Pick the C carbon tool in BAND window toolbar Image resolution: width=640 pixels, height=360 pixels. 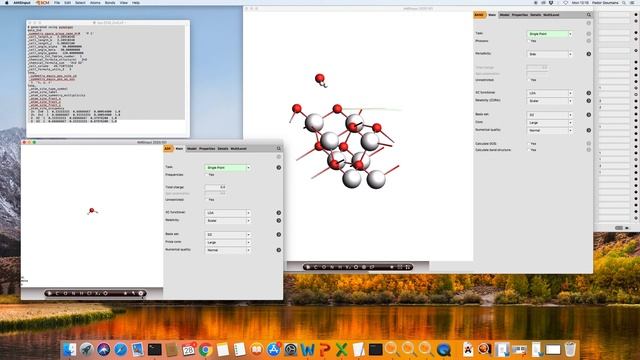pos(316,267)
